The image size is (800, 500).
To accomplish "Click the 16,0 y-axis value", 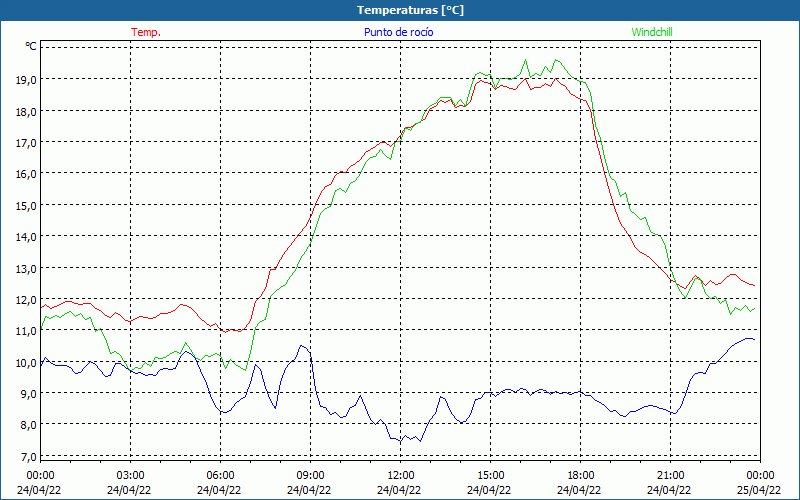I will (26, 174).
